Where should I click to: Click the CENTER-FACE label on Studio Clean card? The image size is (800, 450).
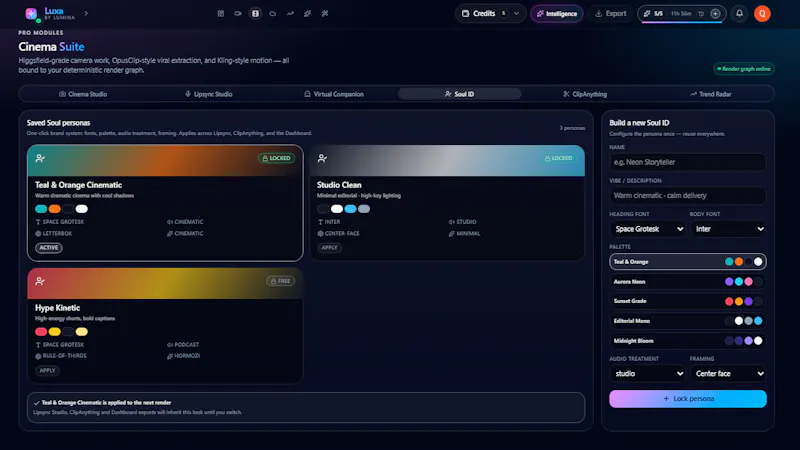pyautogui.click(x=338, y=234)
